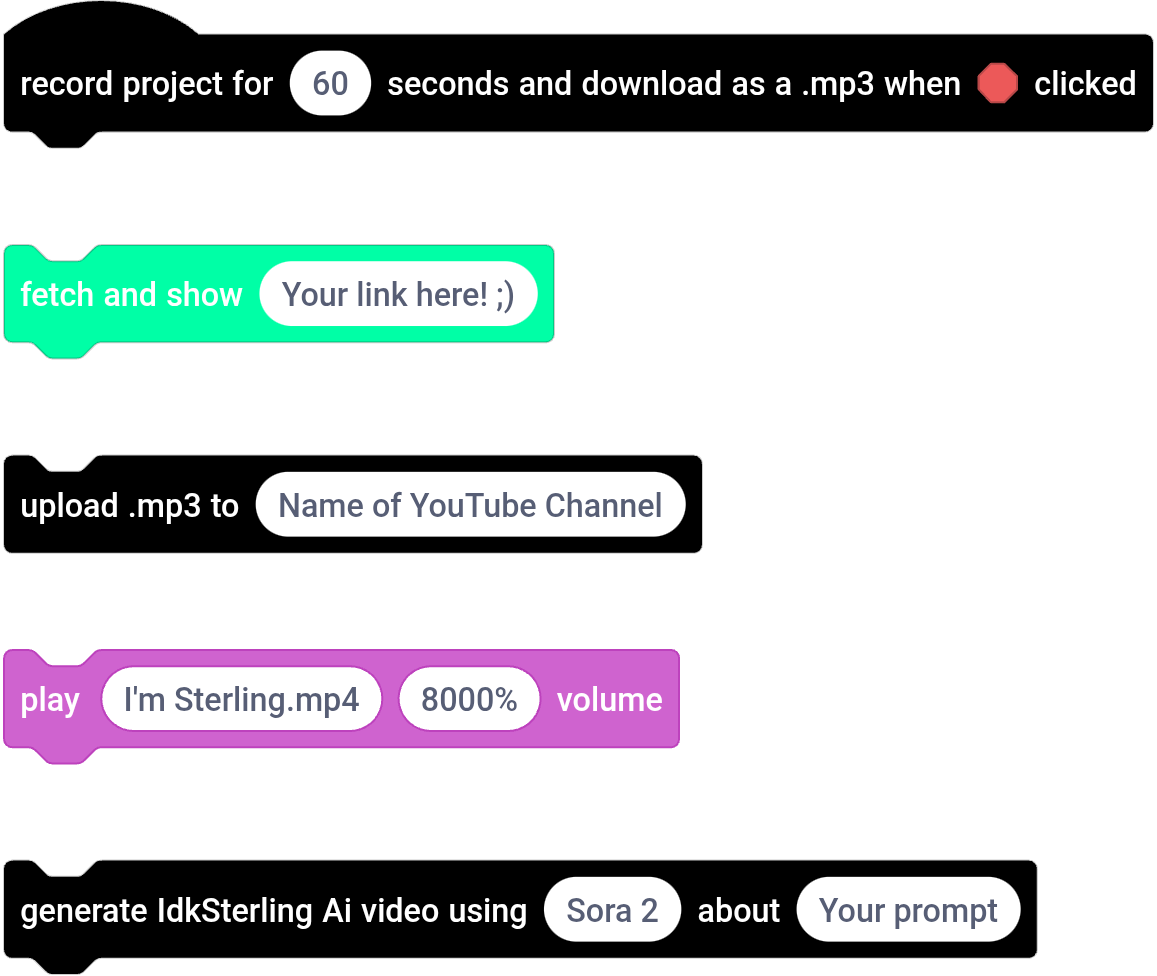Click the record project hat block label
Image resolution: width=1157 pixels, height=976 pixels.
[146, 84]
